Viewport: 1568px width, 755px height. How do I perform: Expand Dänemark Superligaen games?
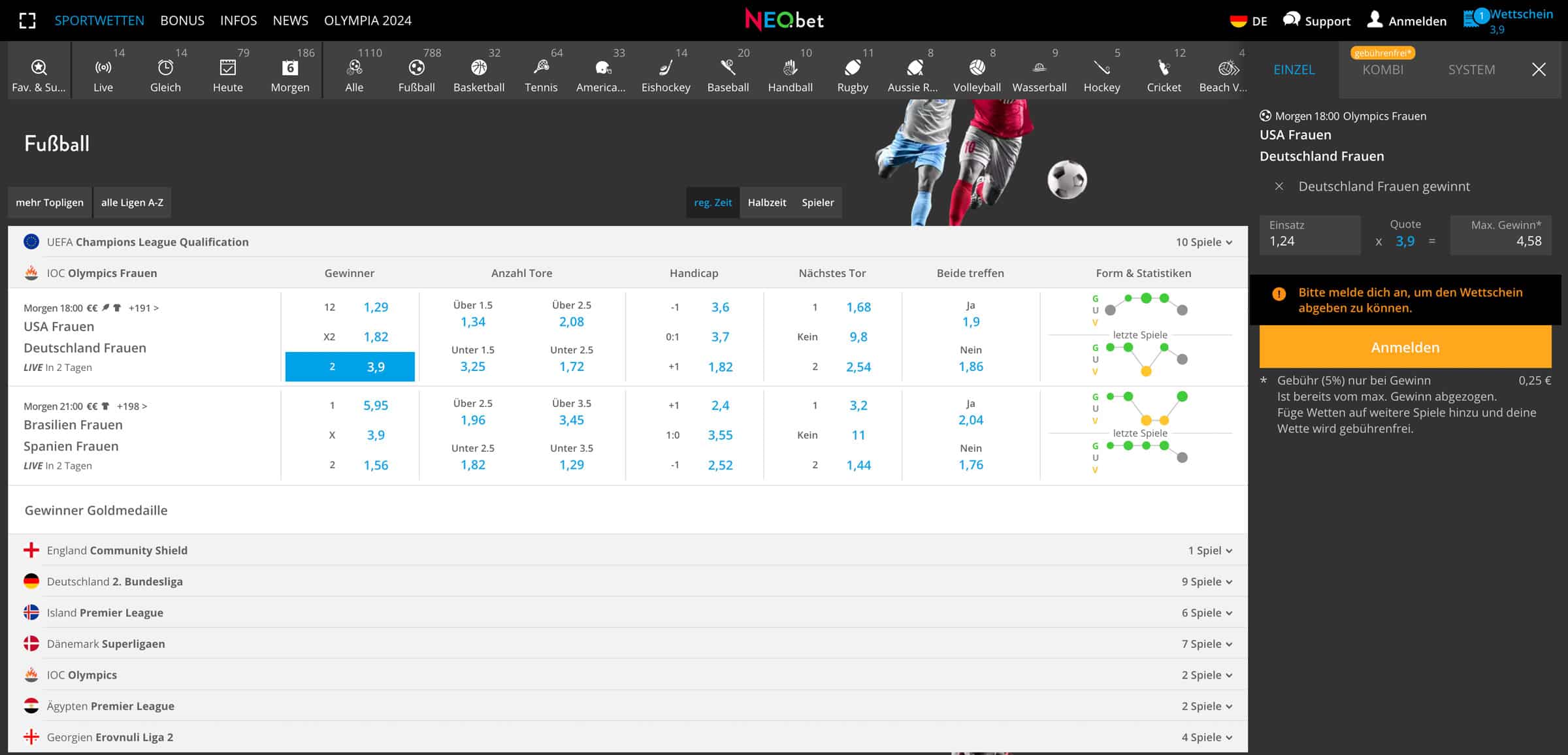(x=628, y=644)
